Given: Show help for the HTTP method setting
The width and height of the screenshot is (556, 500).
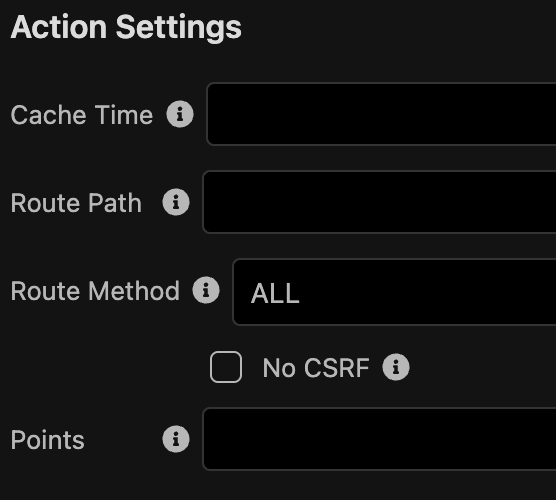Looking at the screenshot, I should tap(206, 290).
